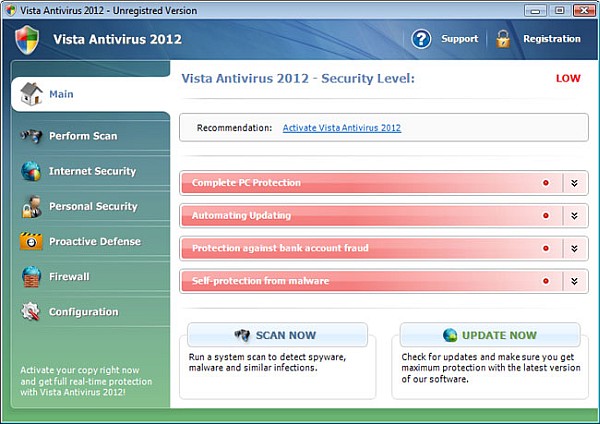Click red status dot for Automating Updating
The image size is (600, 424).
(546, 216)
